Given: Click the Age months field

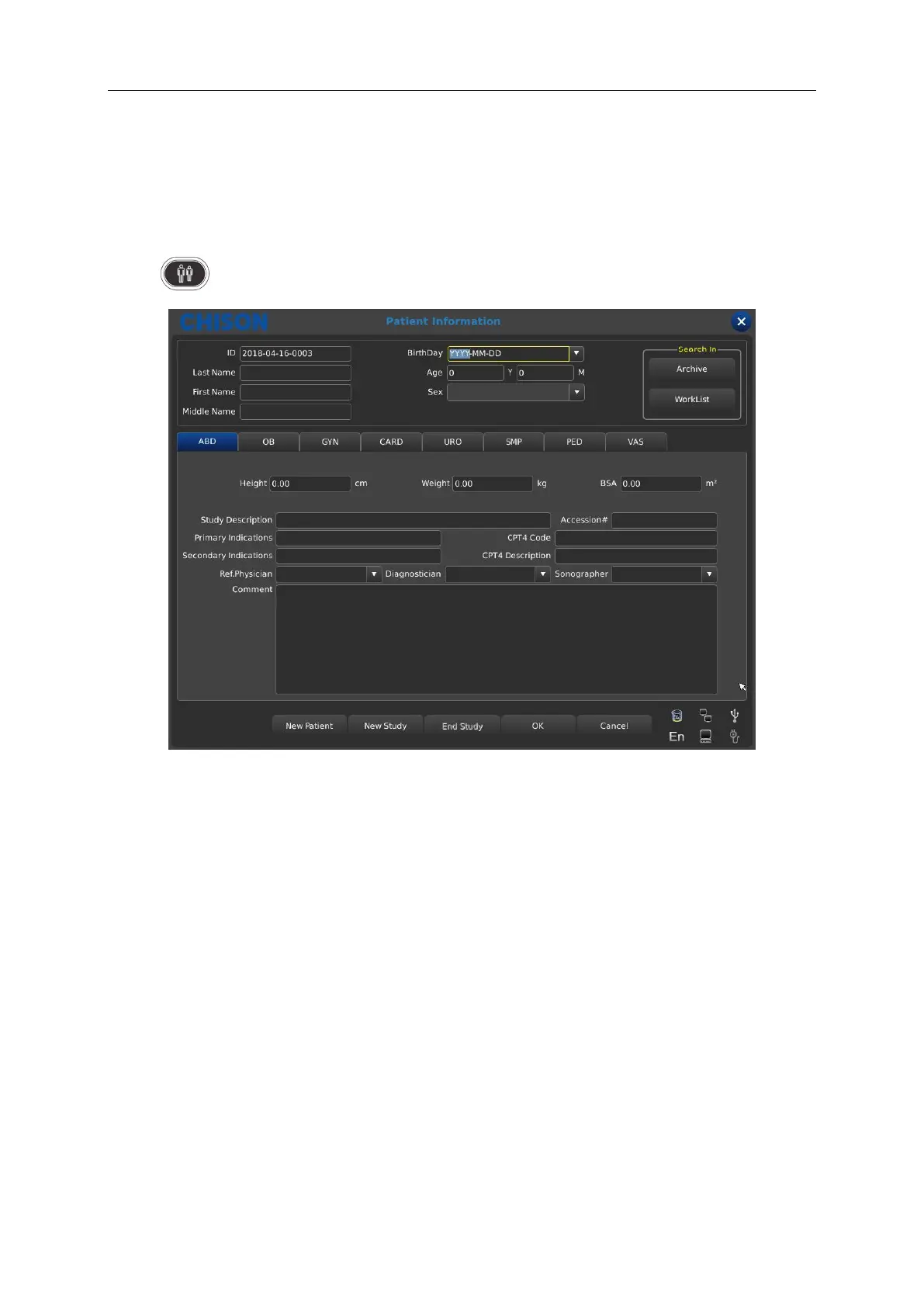Looking at the screenshot, I should [545, 373].
